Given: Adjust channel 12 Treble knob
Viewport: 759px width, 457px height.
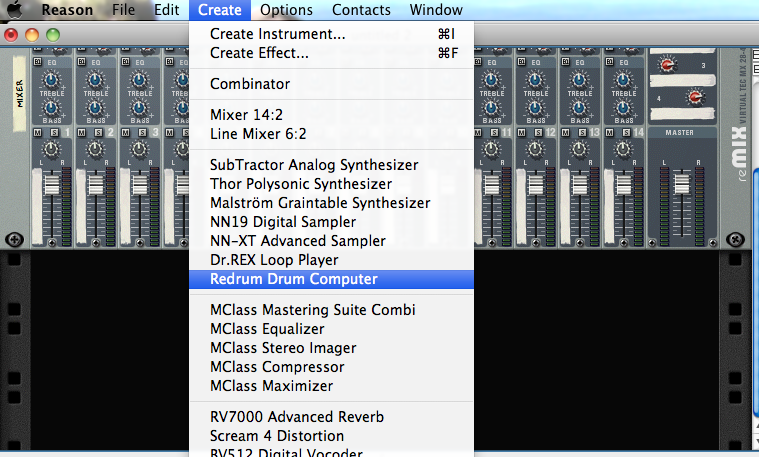Looking at the screenshot, I should 535,79.
